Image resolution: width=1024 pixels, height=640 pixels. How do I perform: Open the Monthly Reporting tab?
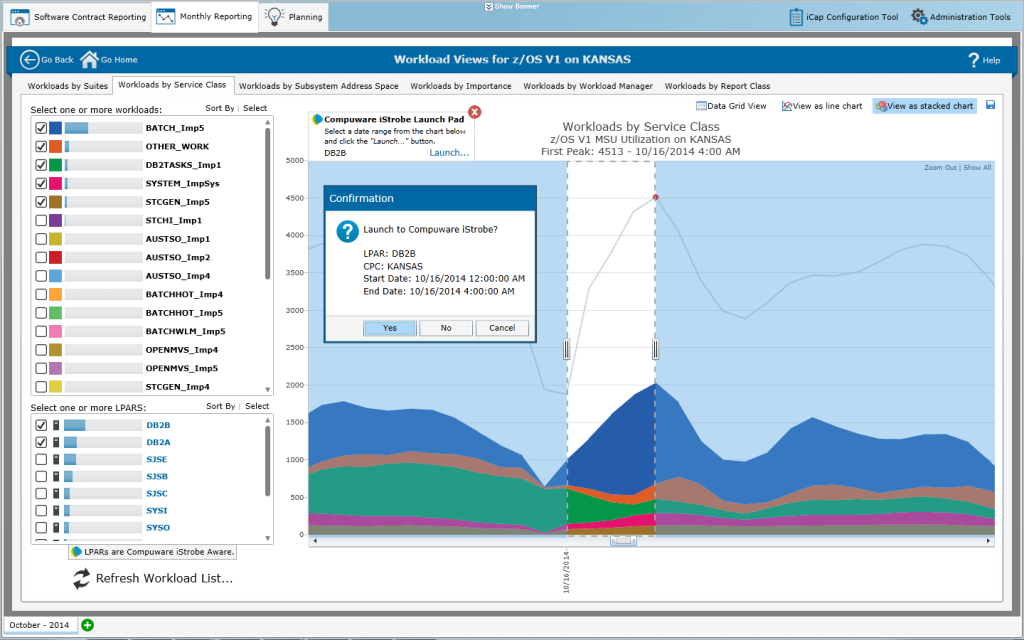click(205, 16)
